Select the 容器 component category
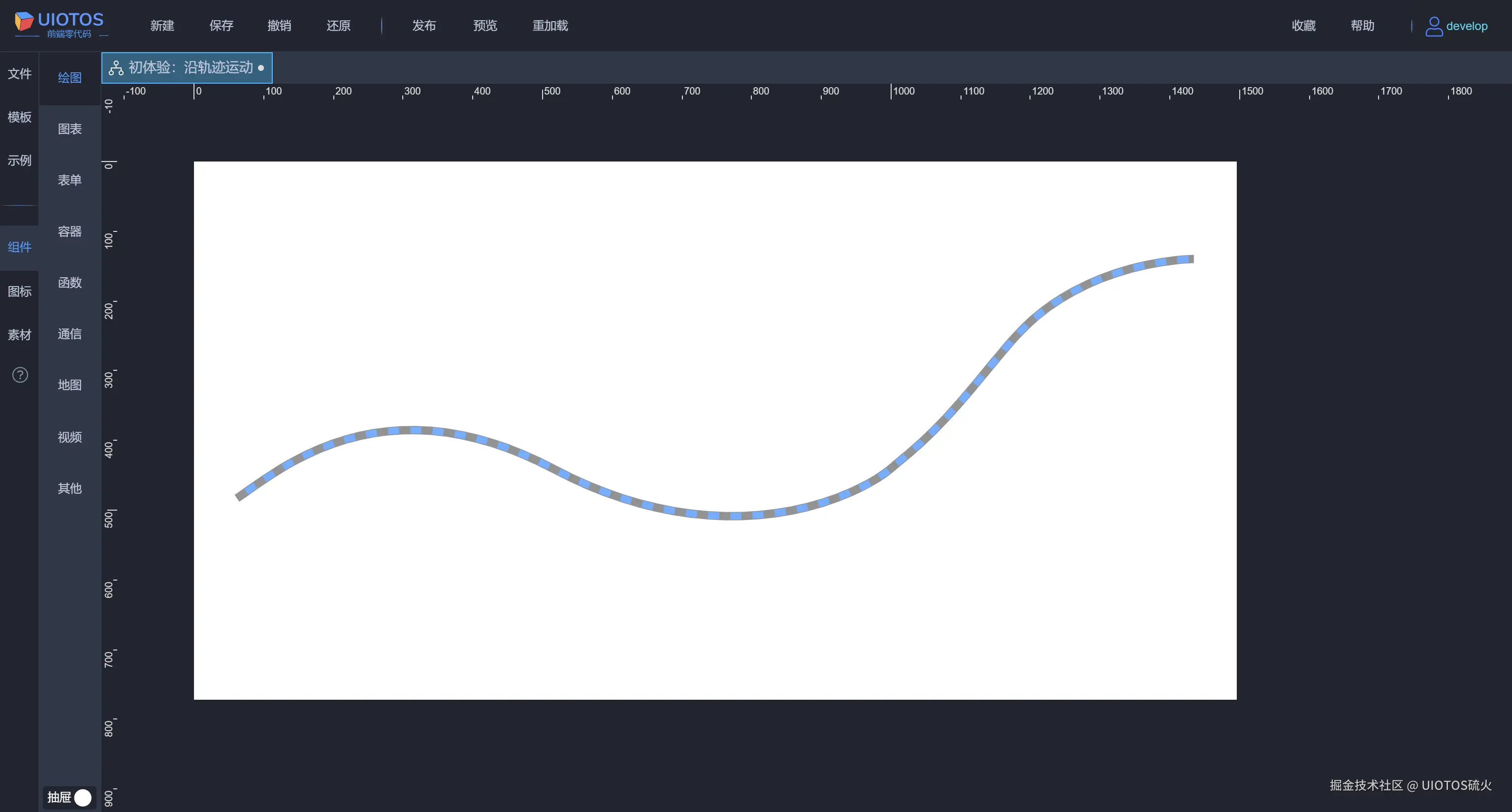This screenshot has width=1512, height=812. tap(70, 231)
